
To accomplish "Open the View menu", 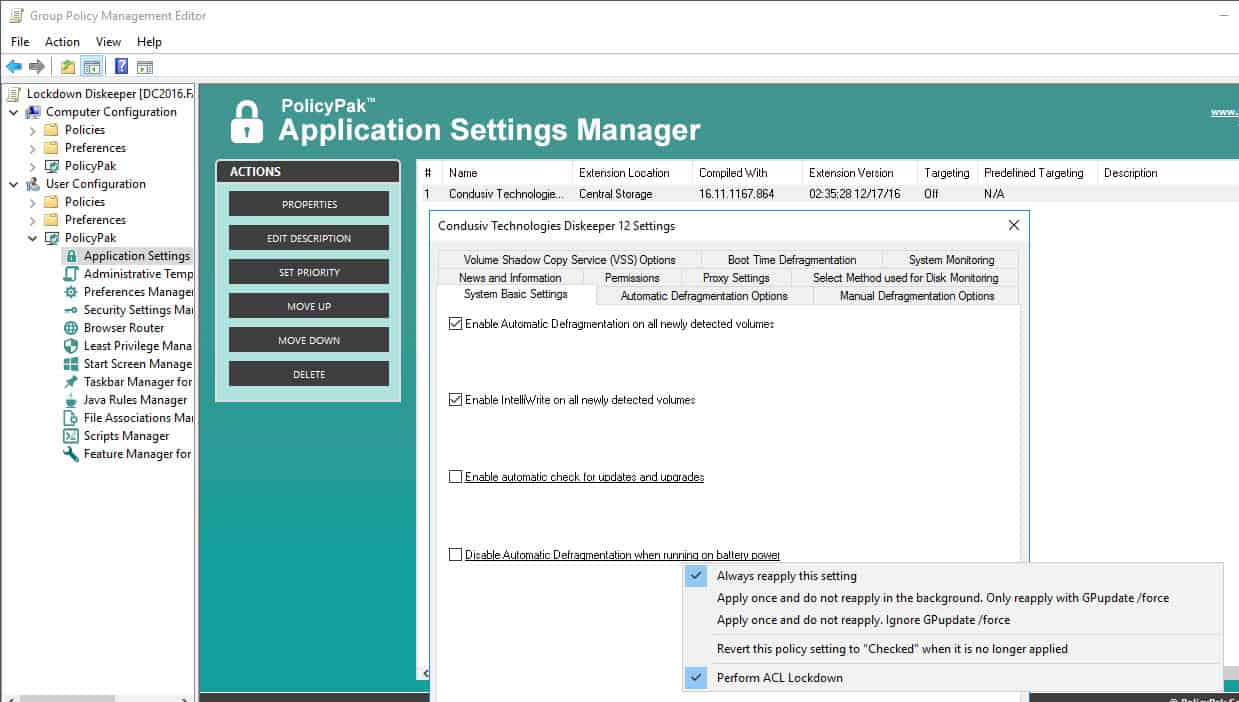I will tap(108, 42).
